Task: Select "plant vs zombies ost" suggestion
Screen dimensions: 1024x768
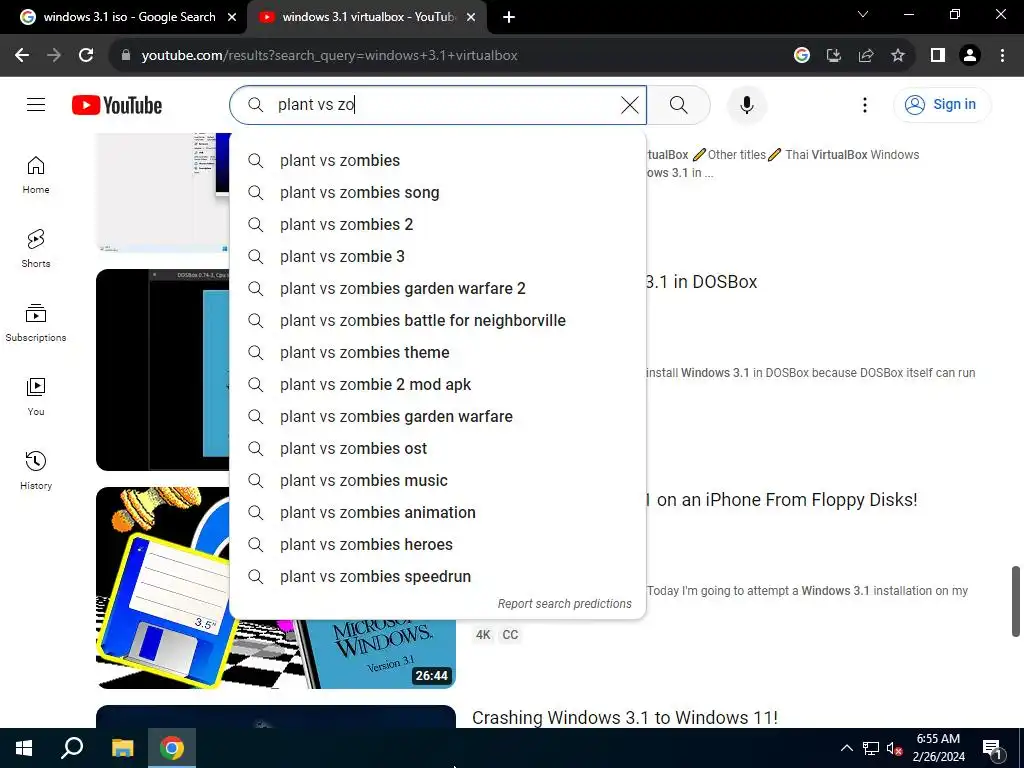Action: tap(438, 449)
